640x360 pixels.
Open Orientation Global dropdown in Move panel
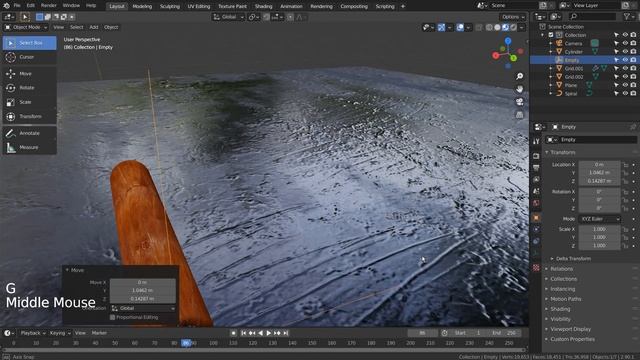pyautogui.click(x=143, y=308)
